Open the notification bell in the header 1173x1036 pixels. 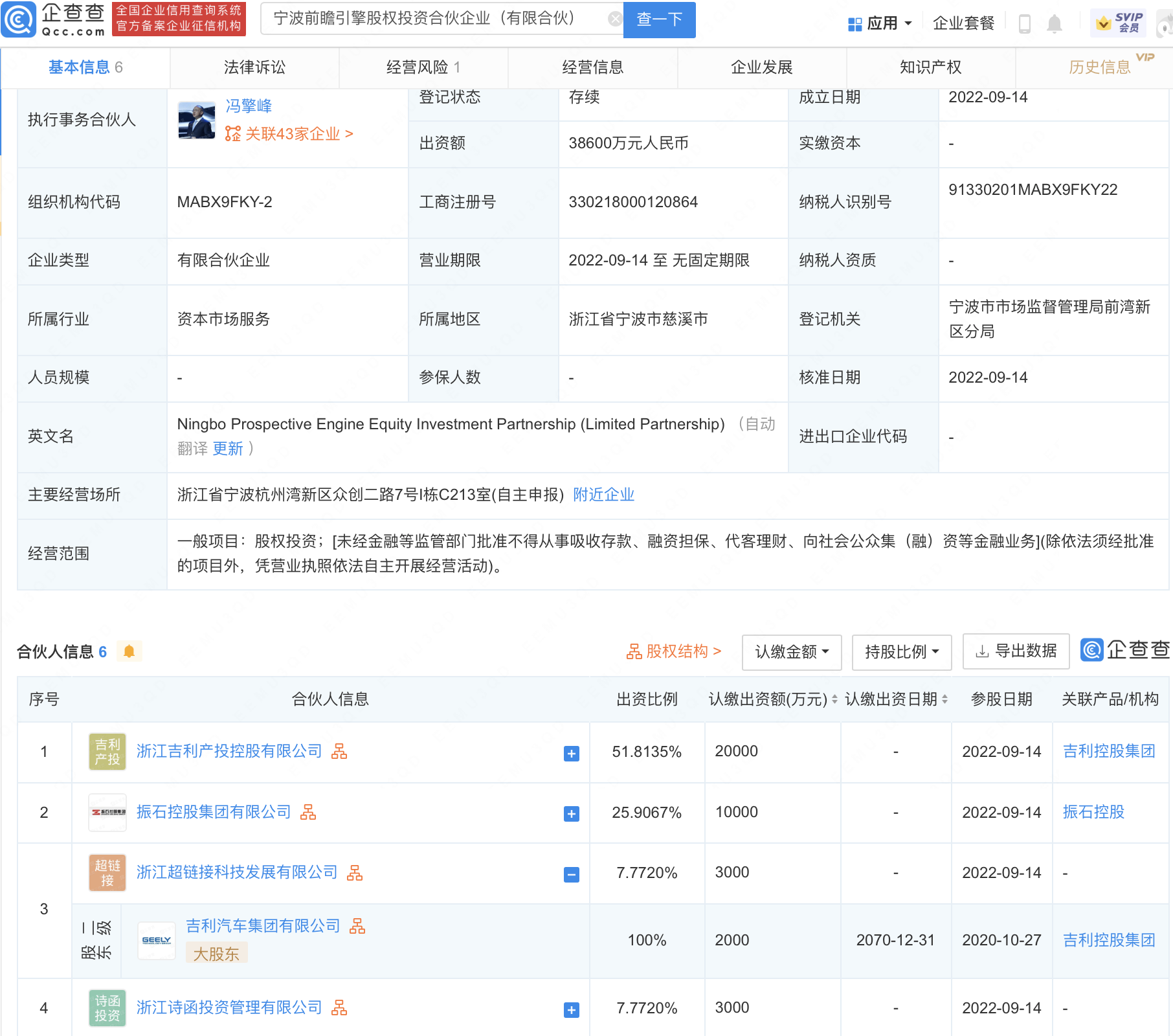pos(1055,24)
